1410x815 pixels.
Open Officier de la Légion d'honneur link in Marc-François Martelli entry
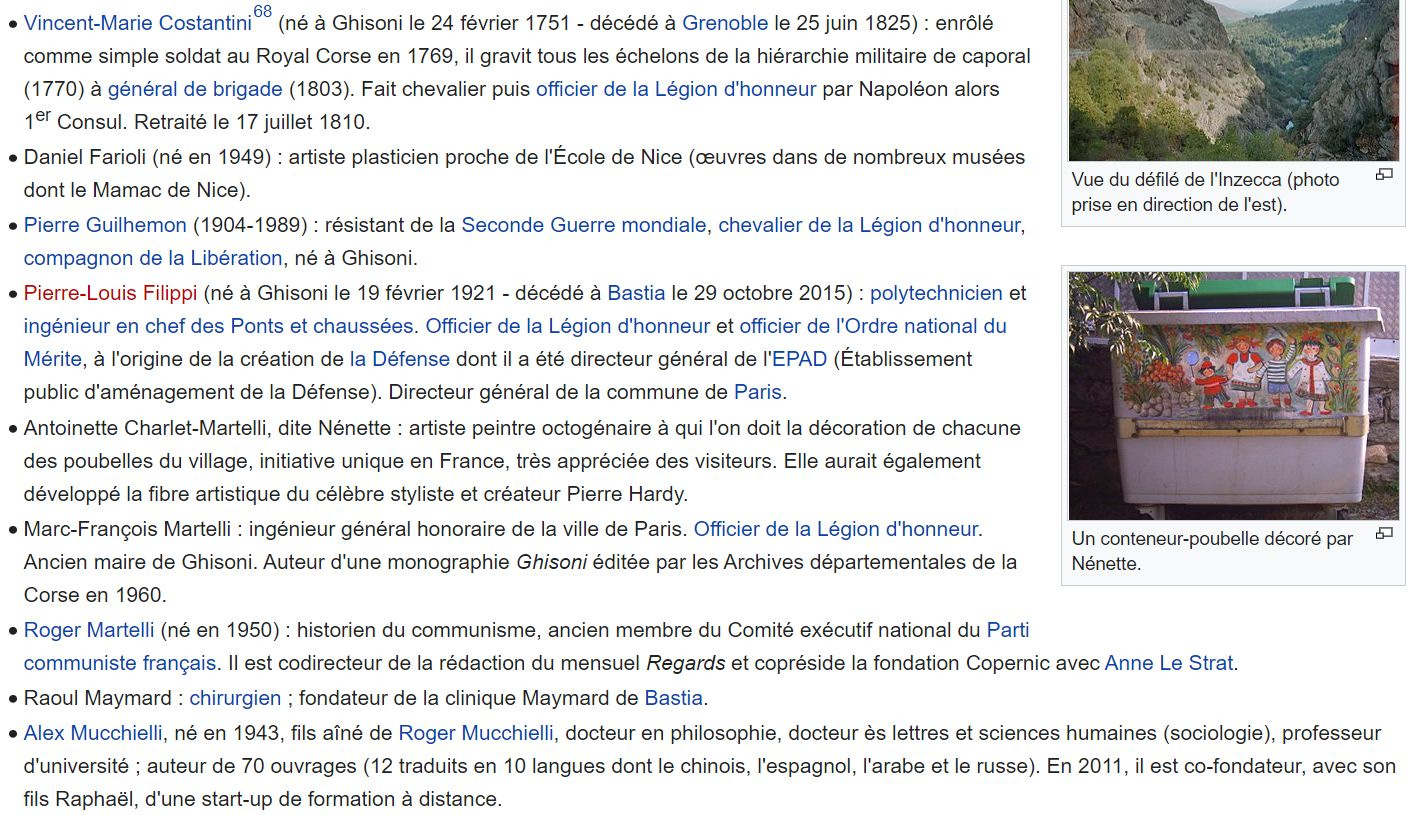coord(836,529)
